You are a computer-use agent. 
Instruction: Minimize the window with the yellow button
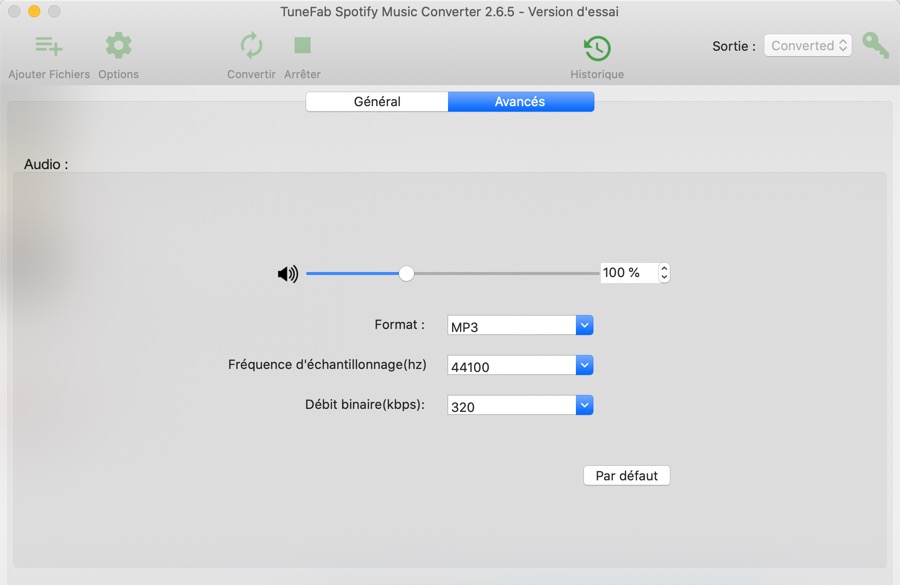[34, 12]
